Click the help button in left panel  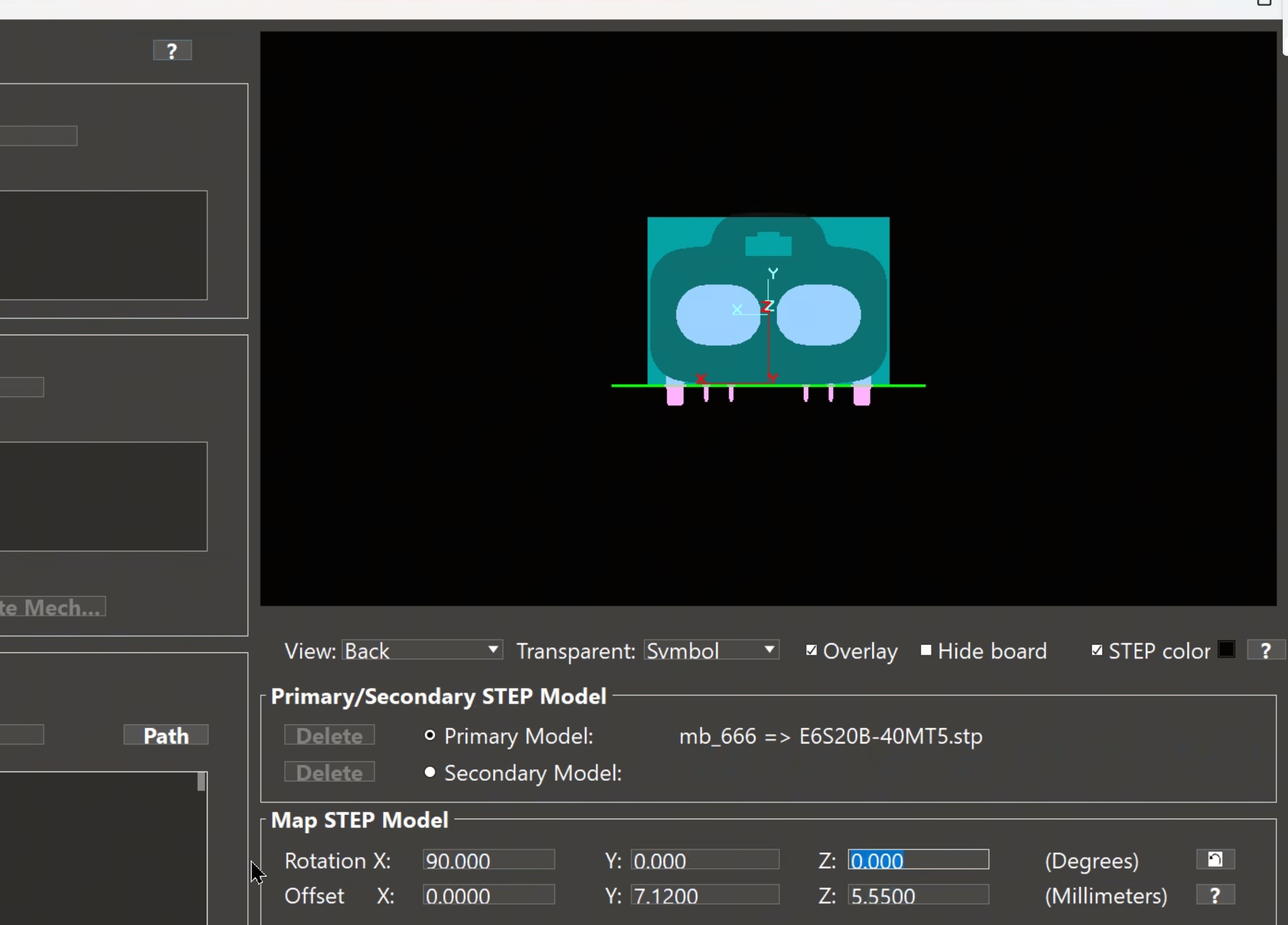pyautogui.click(x=172, y=51)
